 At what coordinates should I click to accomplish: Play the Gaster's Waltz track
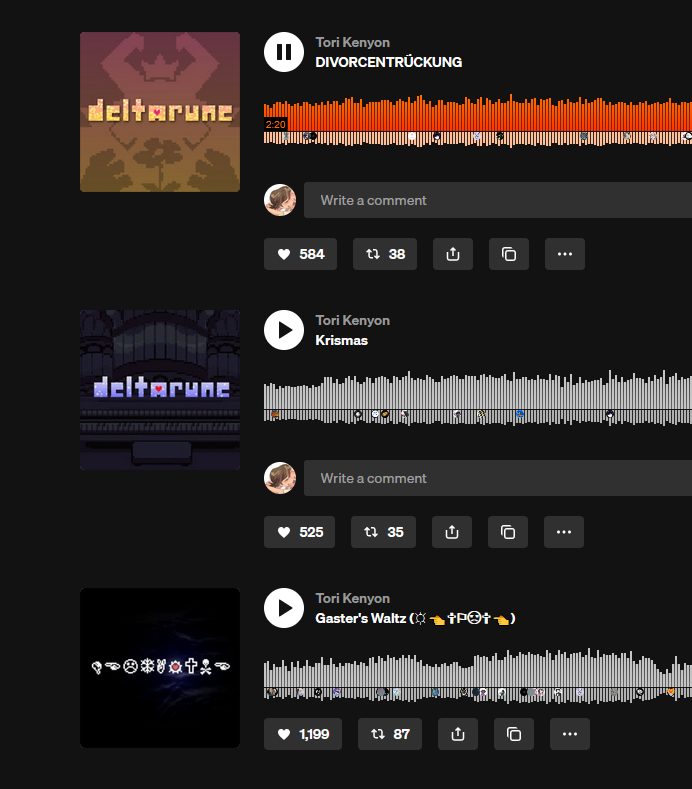point(284,608)
